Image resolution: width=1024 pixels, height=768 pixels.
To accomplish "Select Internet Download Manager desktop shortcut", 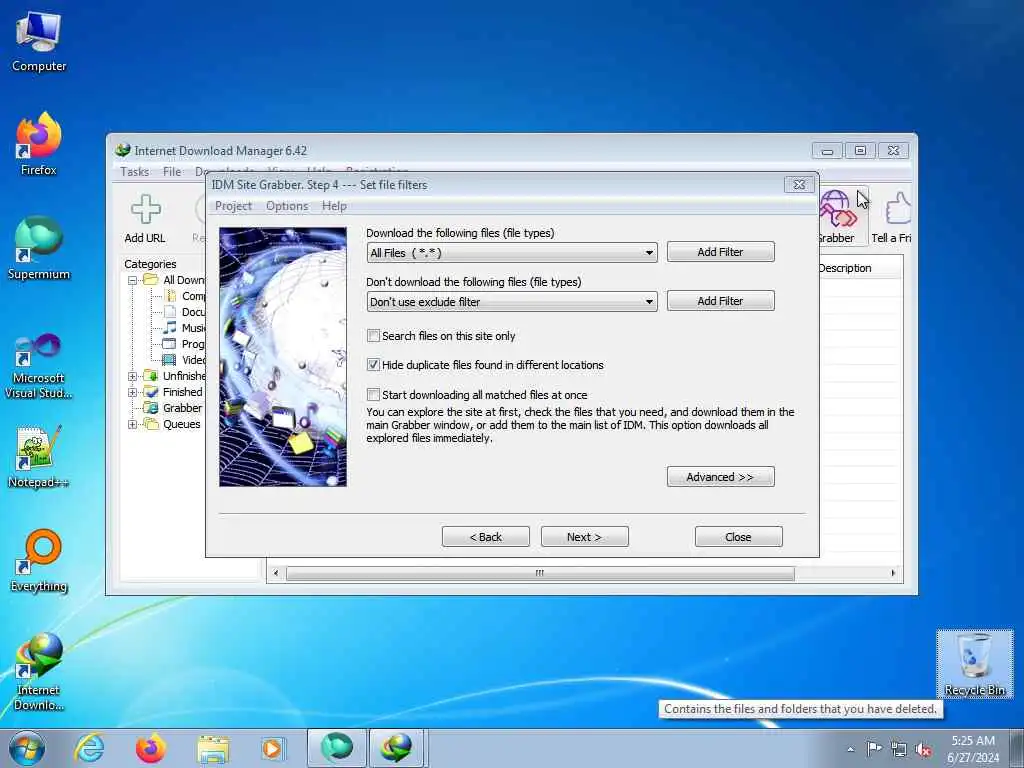I will tap(39, 671).
